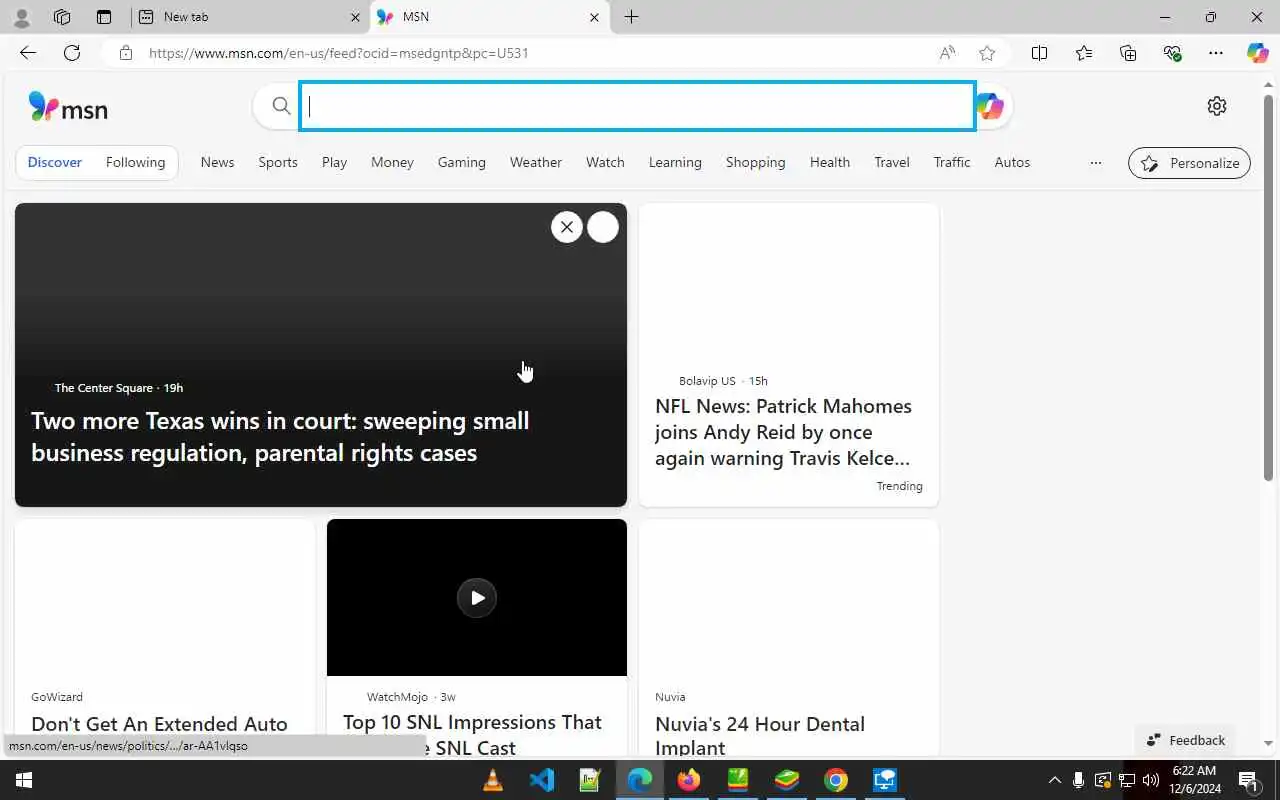
Task: Go back with browser back arrow
Action: point(28,53)
